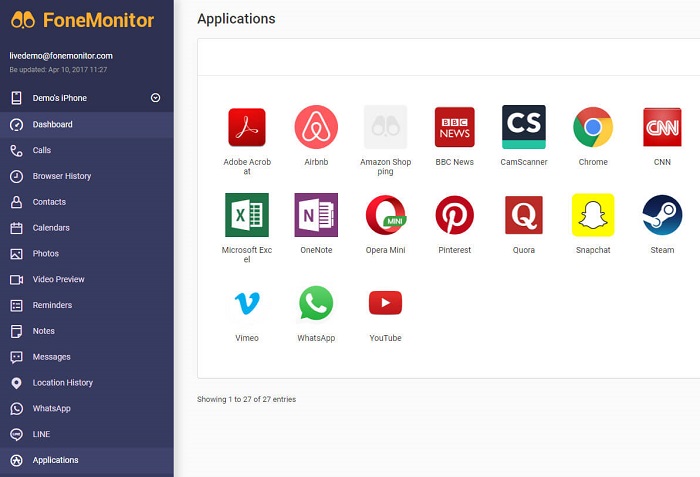Image resolution: width=700 pixels, height=477 pixels.
Task: Click the Amazon Shopping placeholder icon
Action: tap(385, 127)
